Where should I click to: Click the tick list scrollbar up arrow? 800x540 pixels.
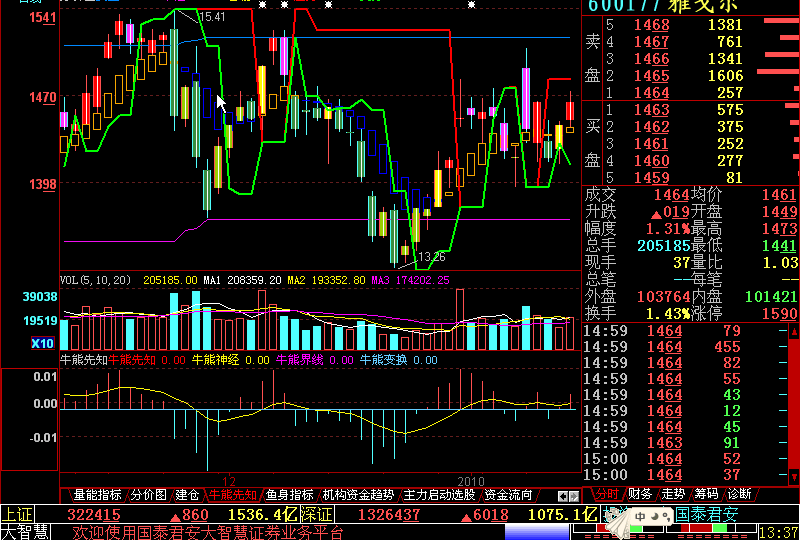point(794,332)
